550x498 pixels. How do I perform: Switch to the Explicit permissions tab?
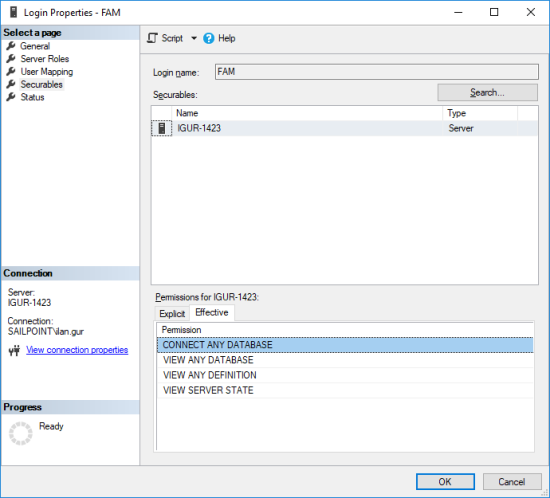[x=172, y=314]
